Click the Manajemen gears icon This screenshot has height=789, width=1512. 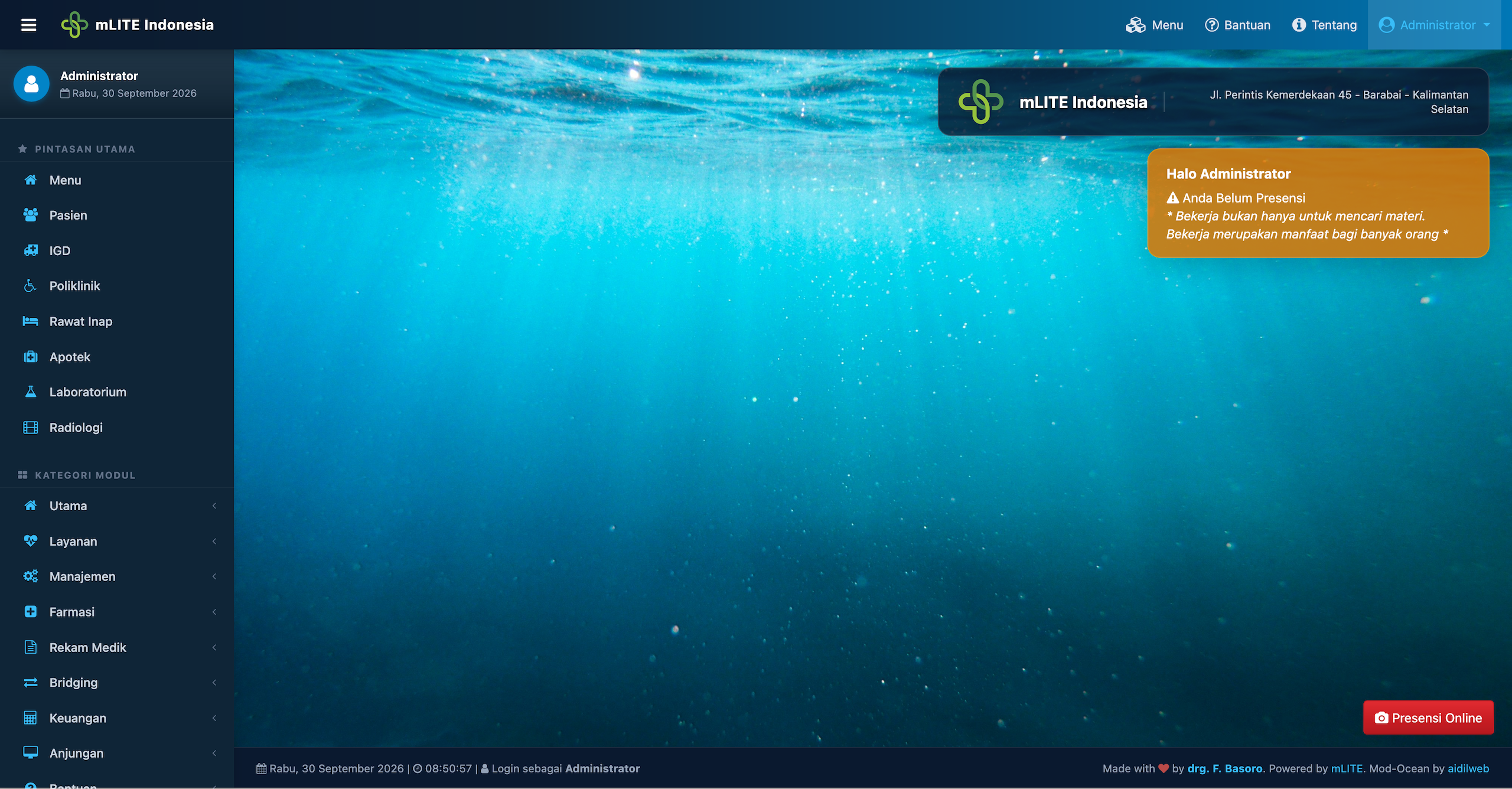pyautogui.click(x=31, y=576)
